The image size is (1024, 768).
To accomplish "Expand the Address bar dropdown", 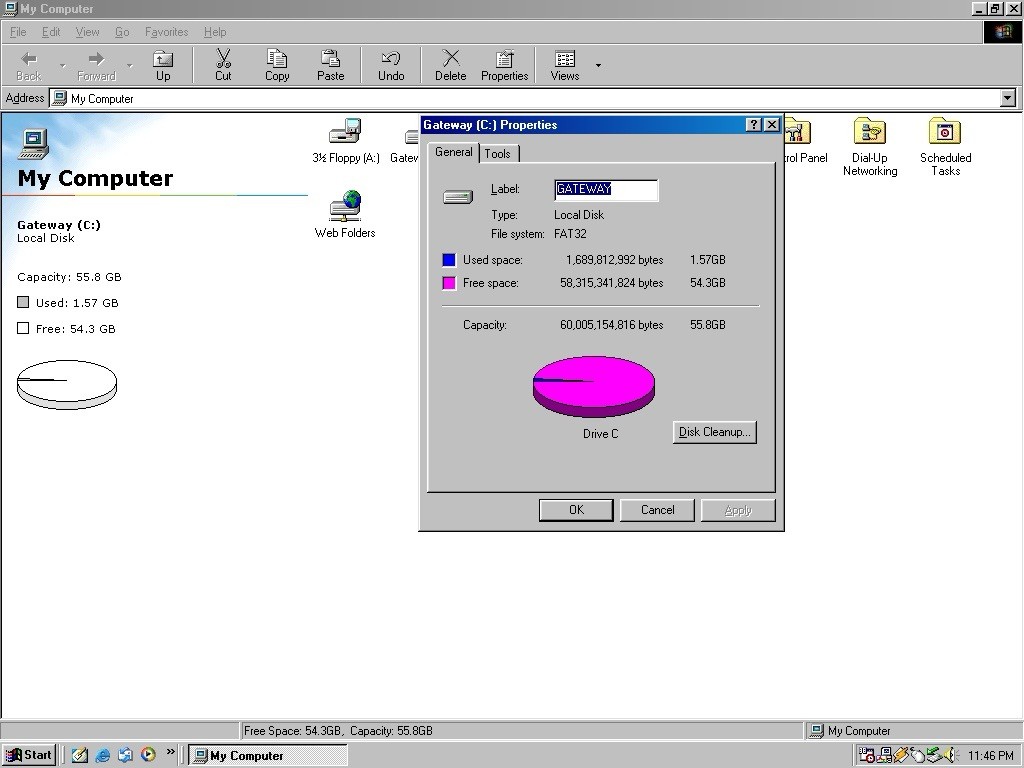I will click(x=1008, y=98).
